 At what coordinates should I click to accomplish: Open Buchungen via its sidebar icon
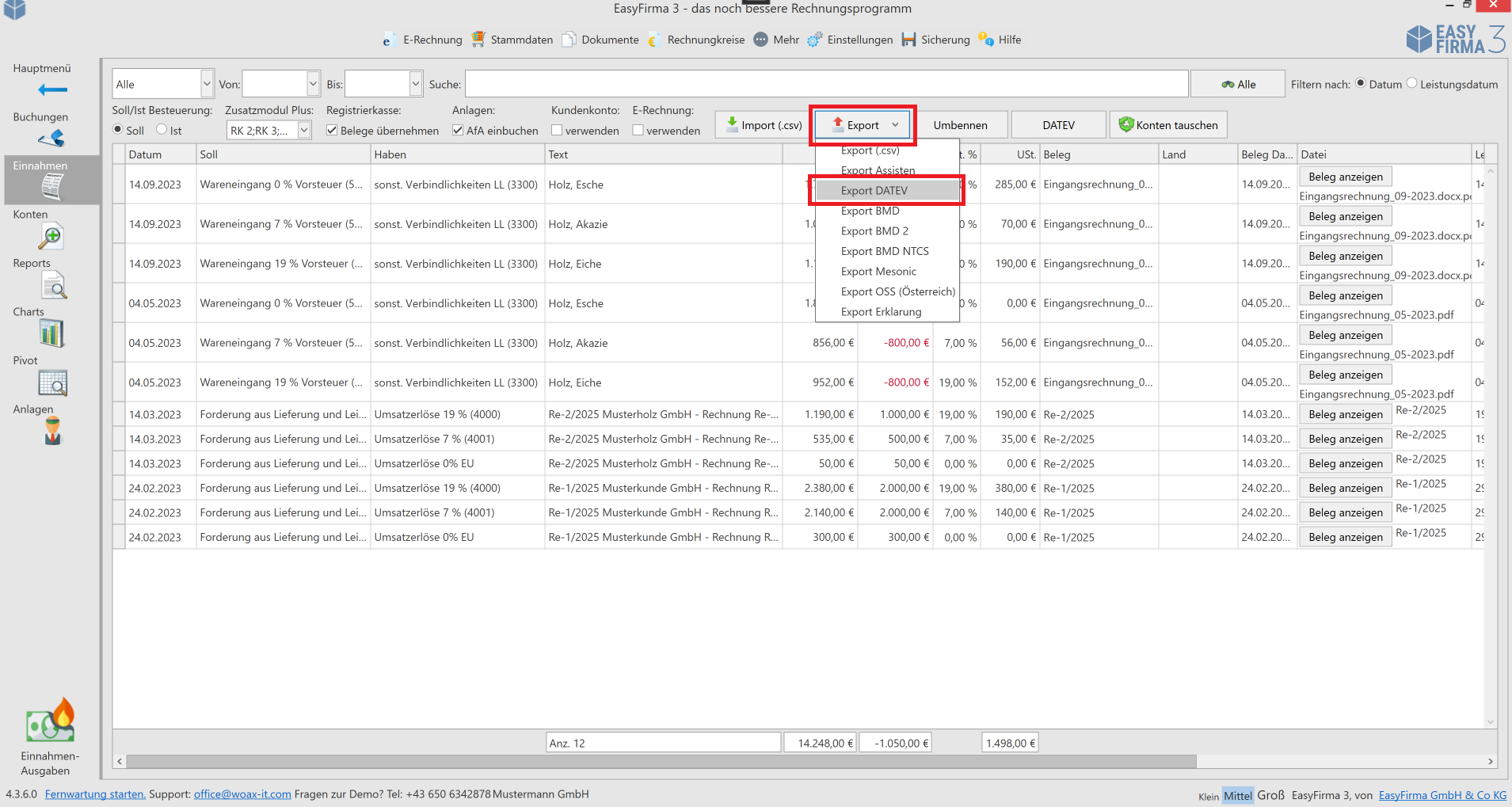[51, 139]
